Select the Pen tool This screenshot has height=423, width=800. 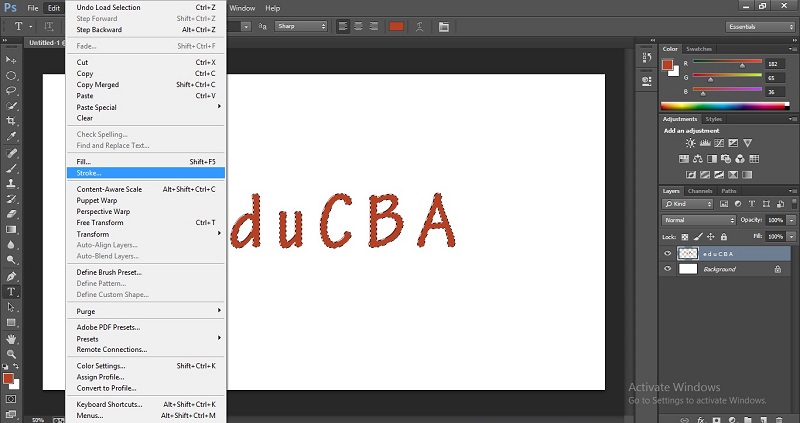coord(11,277)
